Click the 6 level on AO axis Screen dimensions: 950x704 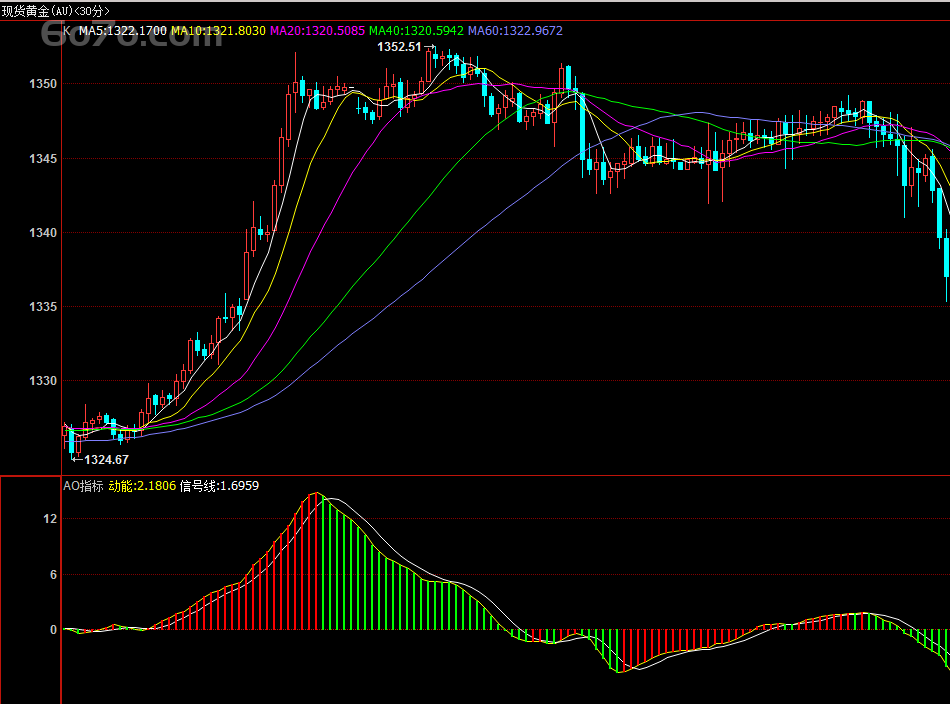pos(53,575)
